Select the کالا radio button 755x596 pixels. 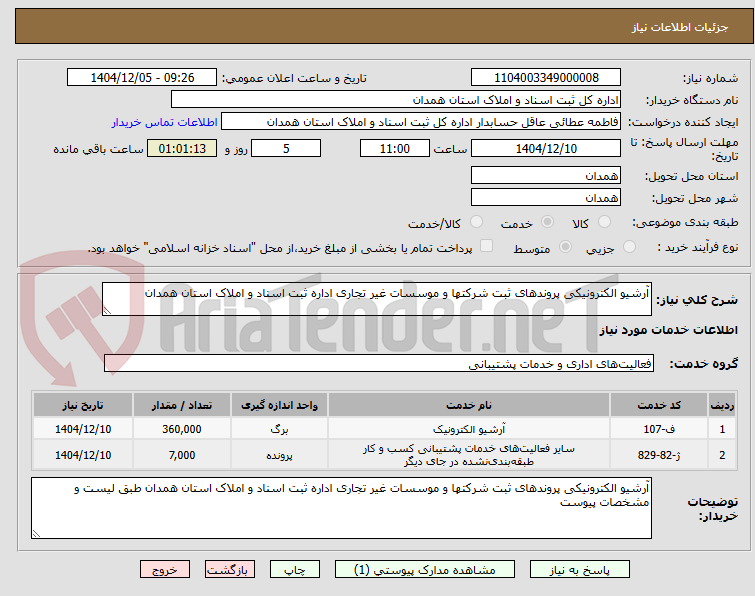(604, 222)
